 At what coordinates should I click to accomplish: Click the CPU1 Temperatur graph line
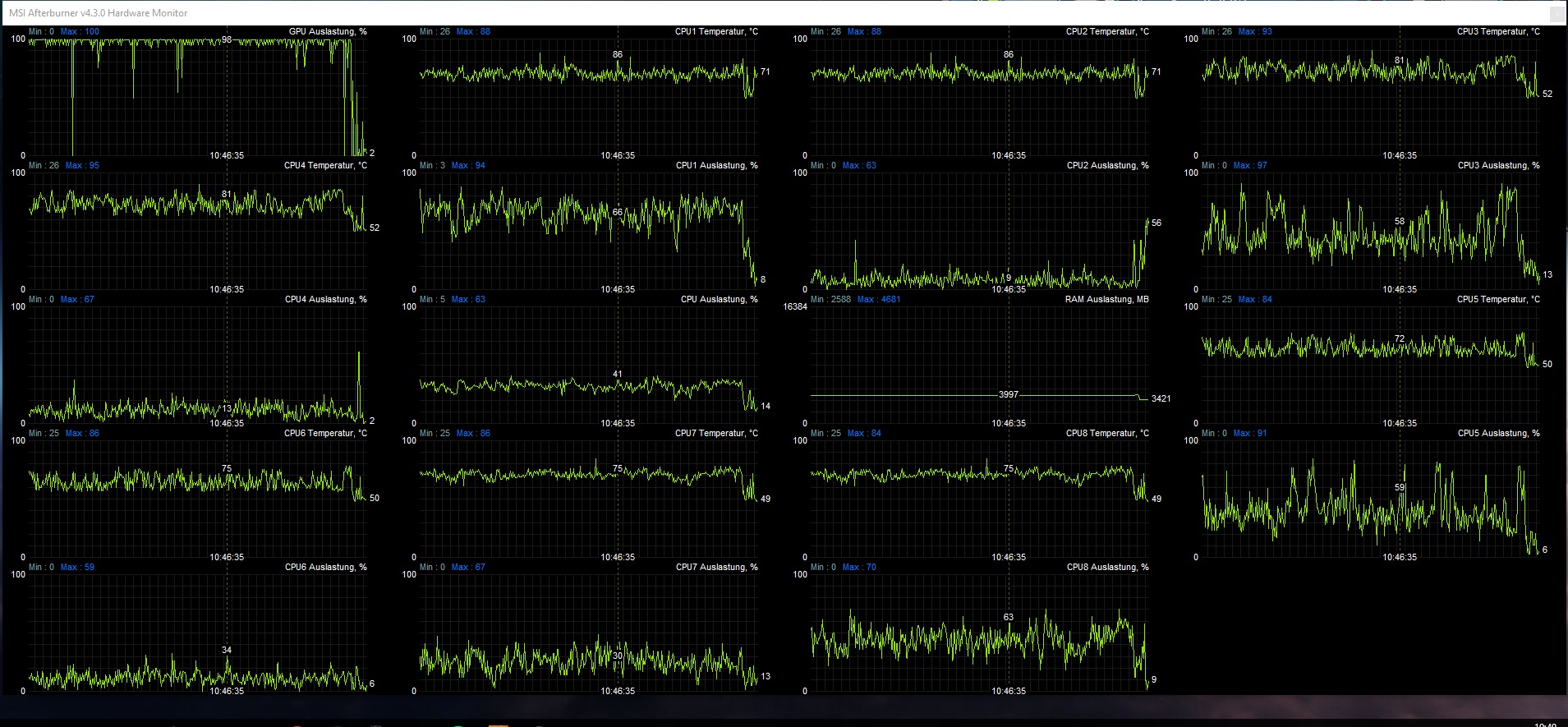(x=588, y=77)
